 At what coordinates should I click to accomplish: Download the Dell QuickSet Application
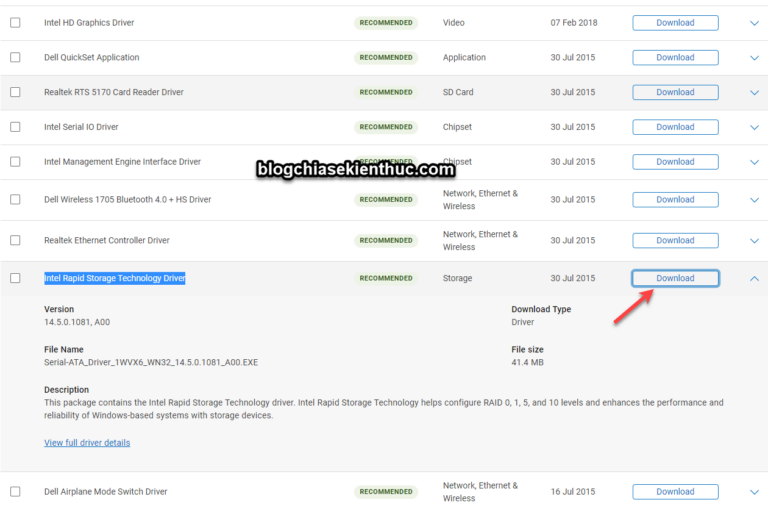click(675, 57)
